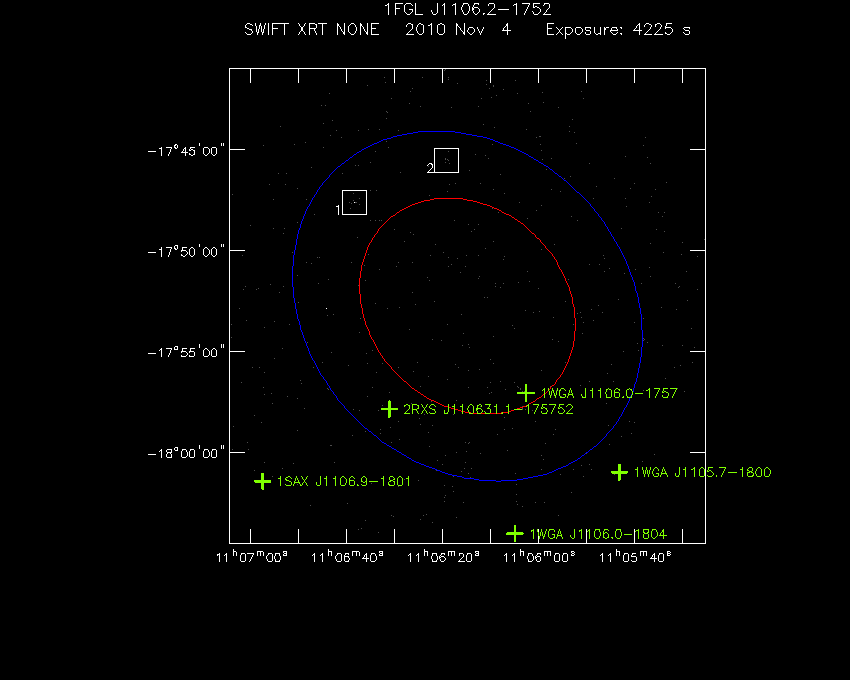Click the Exposure: 4225 s text

pyautogui.click(x=618, y=30)
